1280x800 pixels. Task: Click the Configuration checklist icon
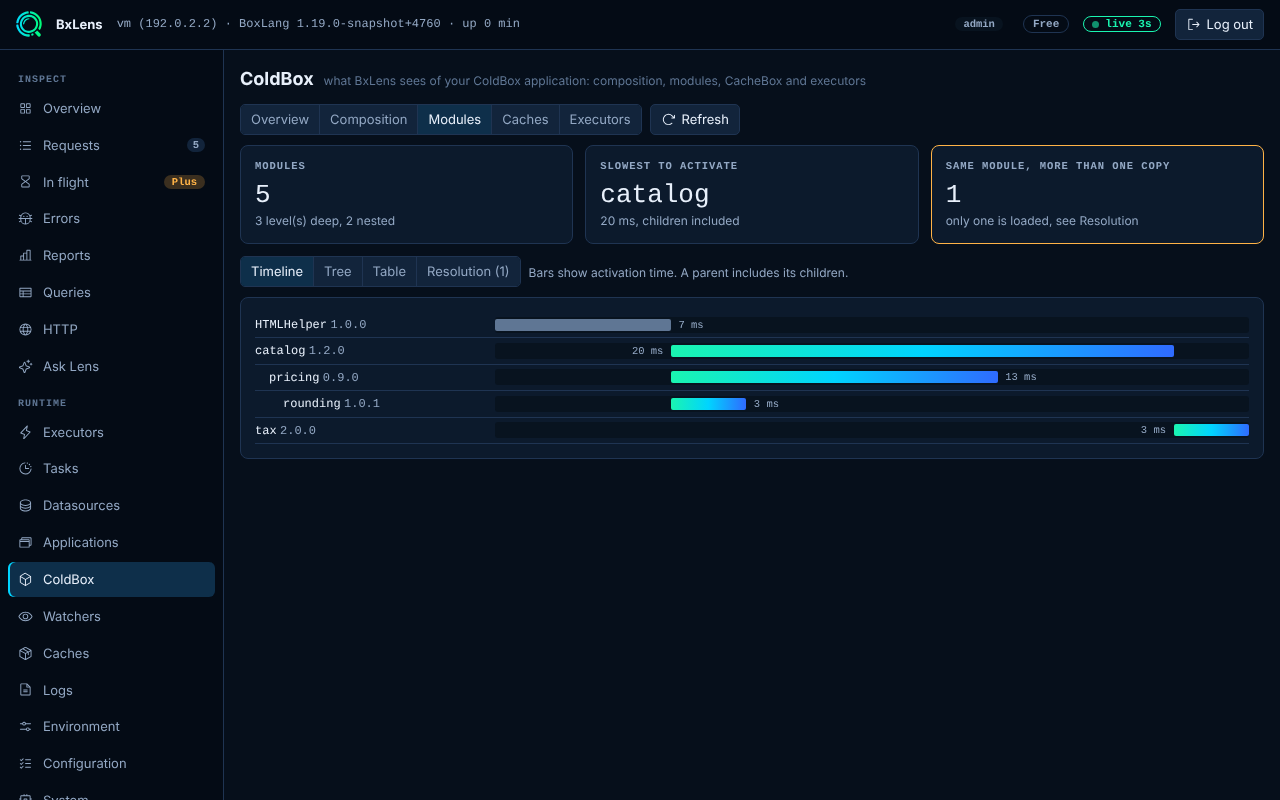26,763
